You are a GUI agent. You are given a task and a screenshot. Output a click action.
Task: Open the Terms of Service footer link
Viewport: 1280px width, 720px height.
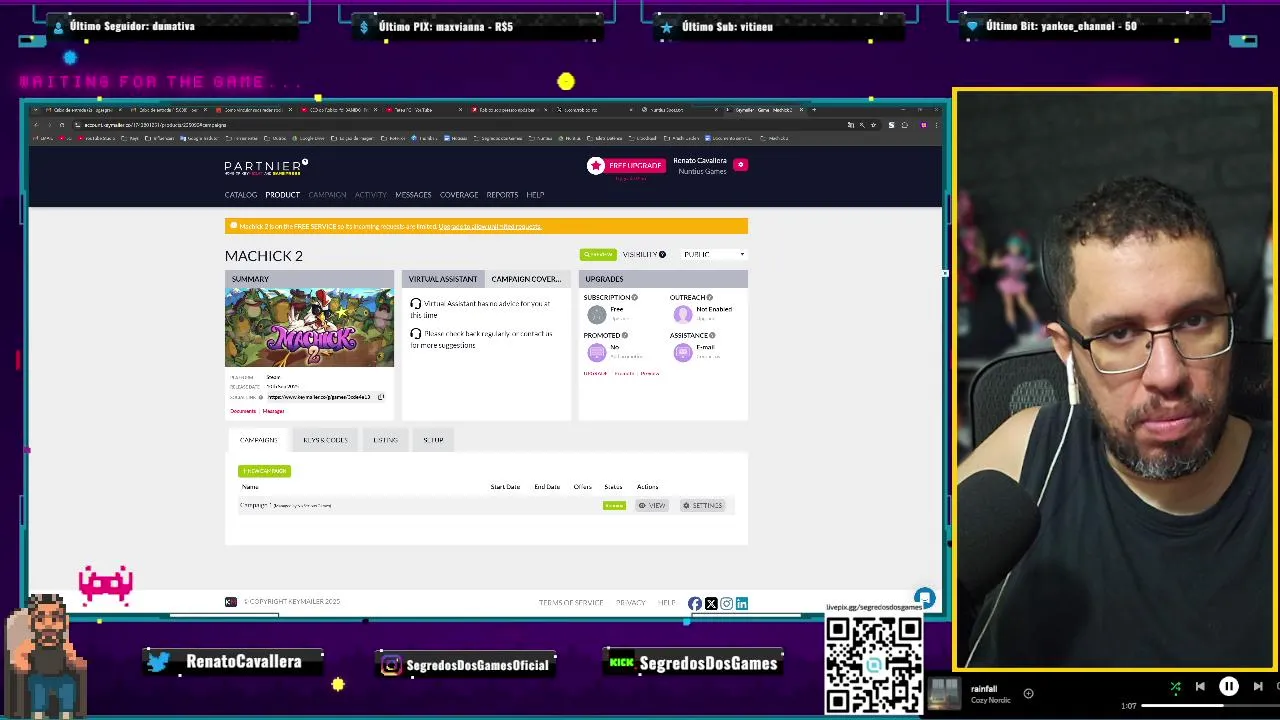(x=571, y=603)
